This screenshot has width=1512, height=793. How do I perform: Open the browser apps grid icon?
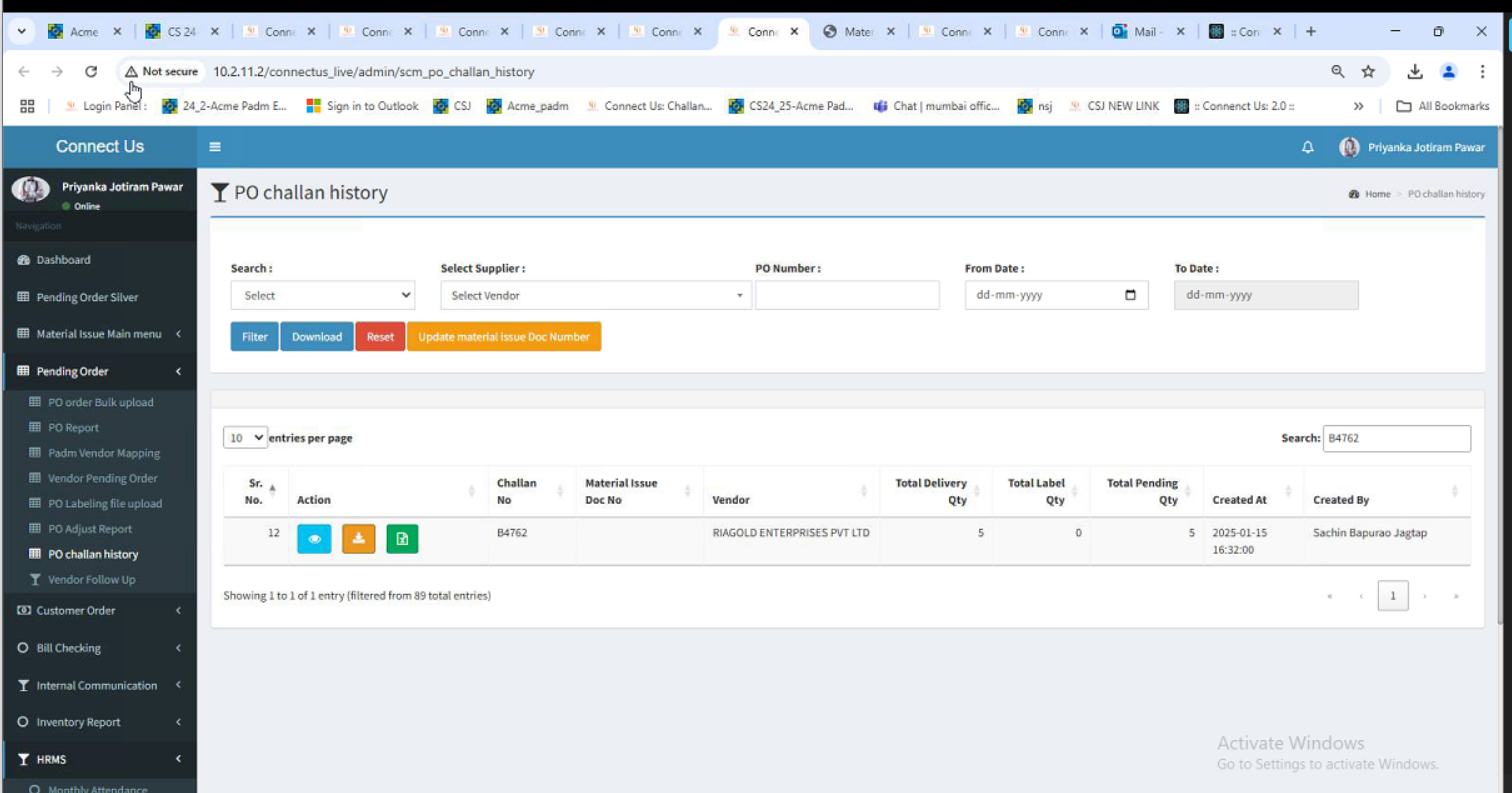[27, 106]
